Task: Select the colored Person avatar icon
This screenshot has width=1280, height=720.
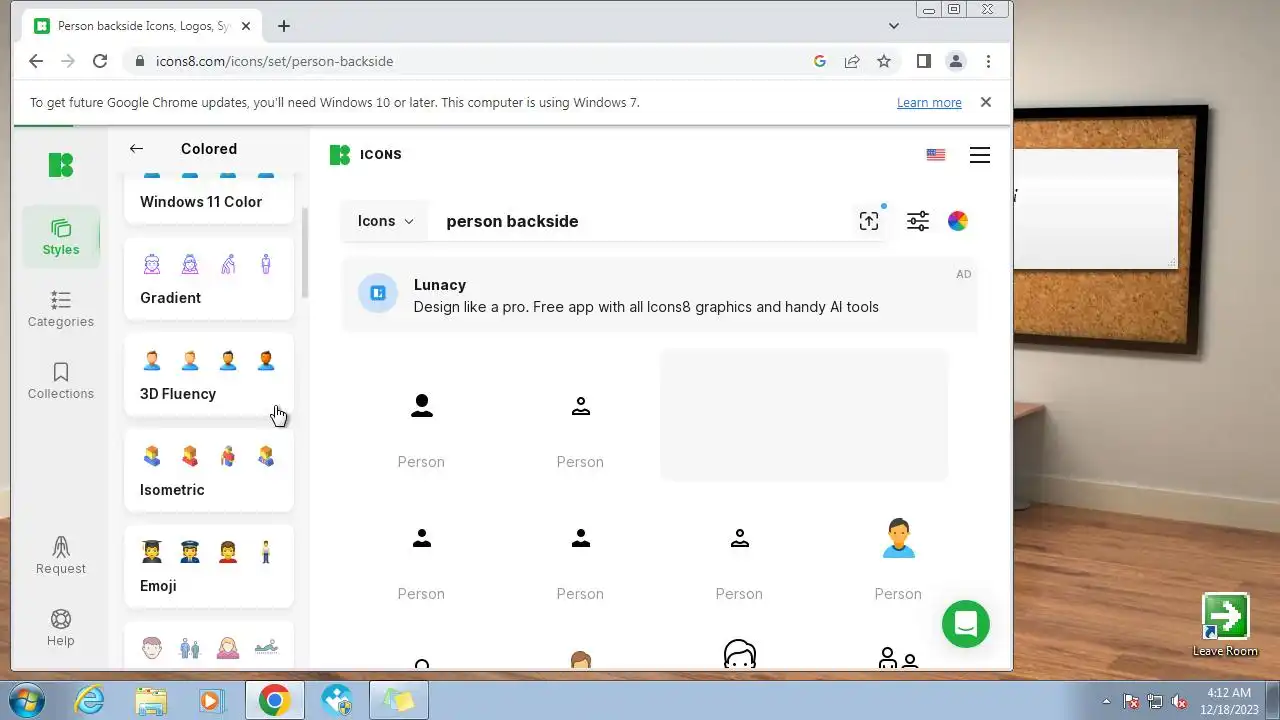Action: pos(898,538)
